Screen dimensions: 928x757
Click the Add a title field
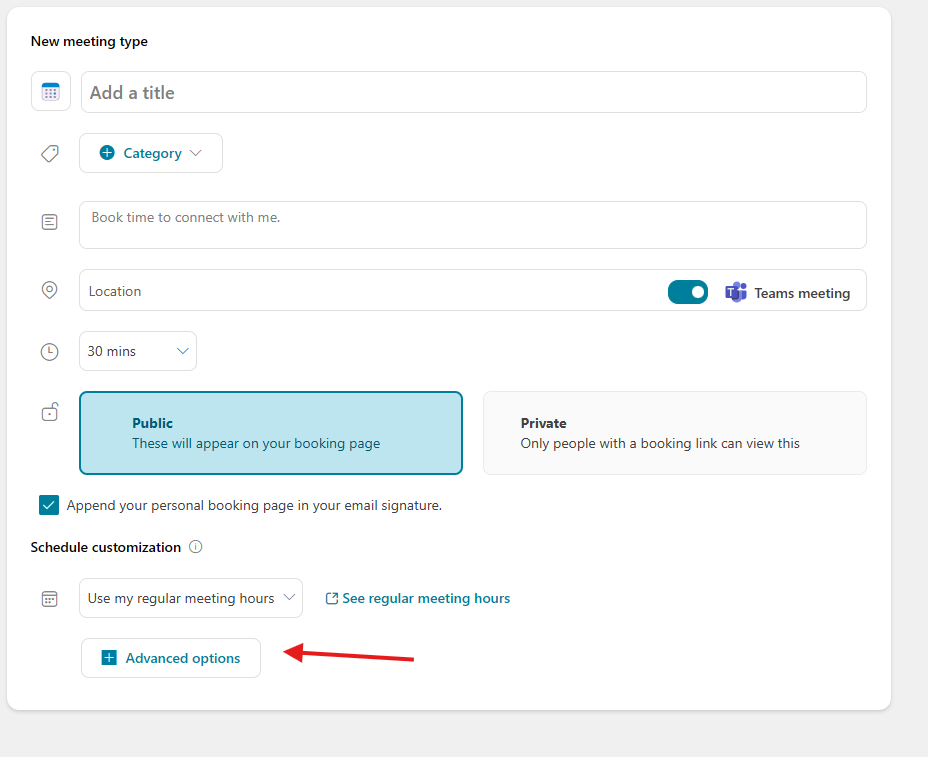point(473,92)
